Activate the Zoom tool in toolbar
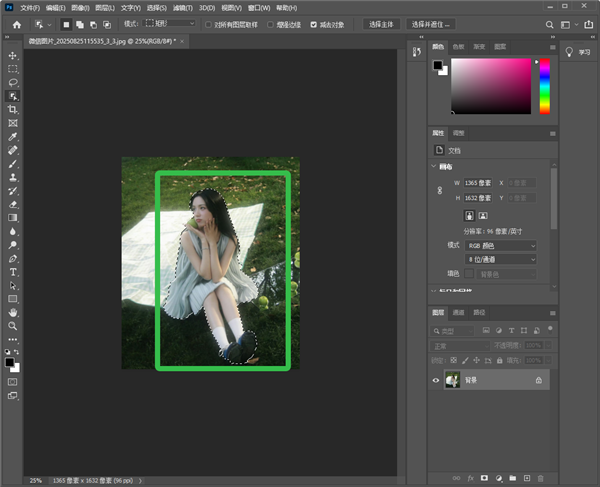Image resolution: width=600 pixels, height=487 pixels. tap(13, 325)
